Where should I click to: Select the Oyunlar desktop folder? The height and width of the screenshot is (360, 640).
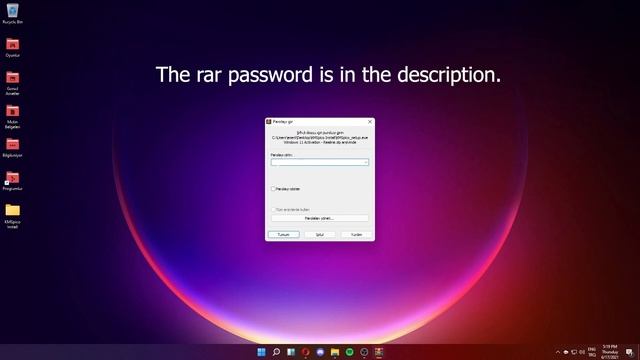click(13, 47)
